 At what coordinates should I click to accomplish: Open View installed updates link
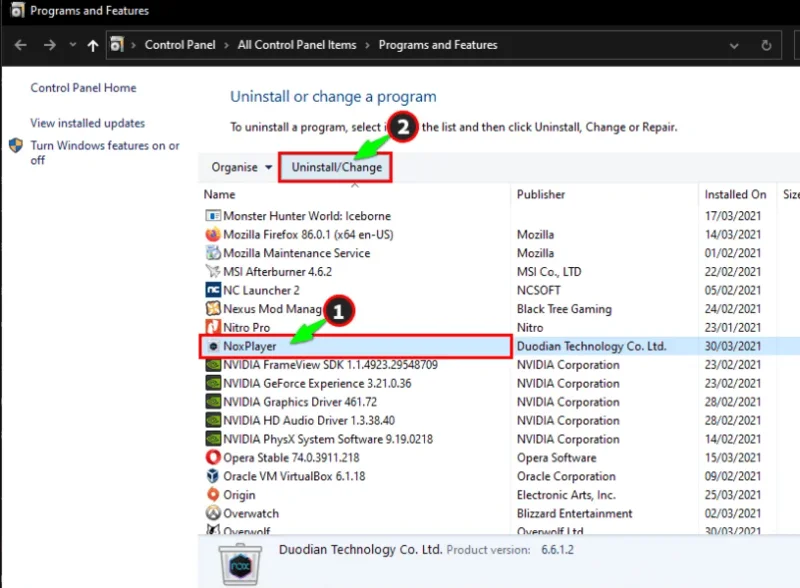[x=87, y=123]
